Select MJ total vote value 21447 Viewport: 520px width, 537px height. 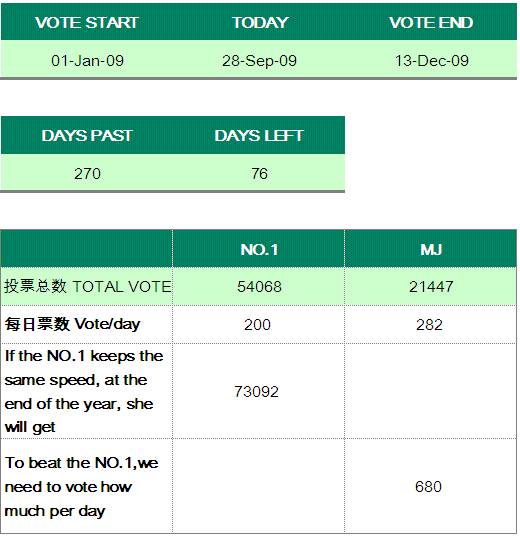tap(431, 286)
